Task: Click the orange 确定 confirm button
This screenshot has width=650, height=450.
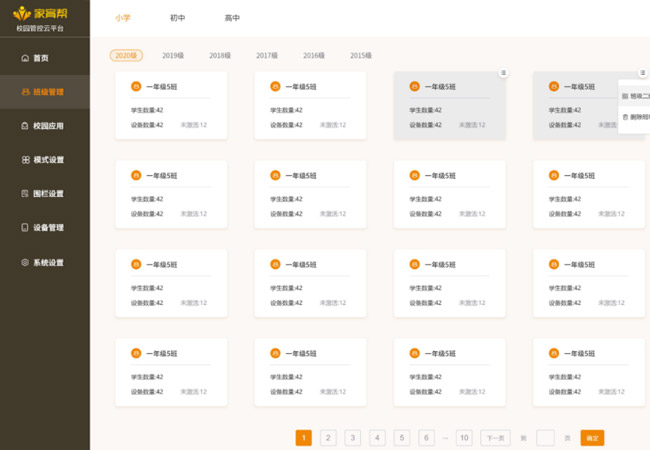Action: pos(592,438)
